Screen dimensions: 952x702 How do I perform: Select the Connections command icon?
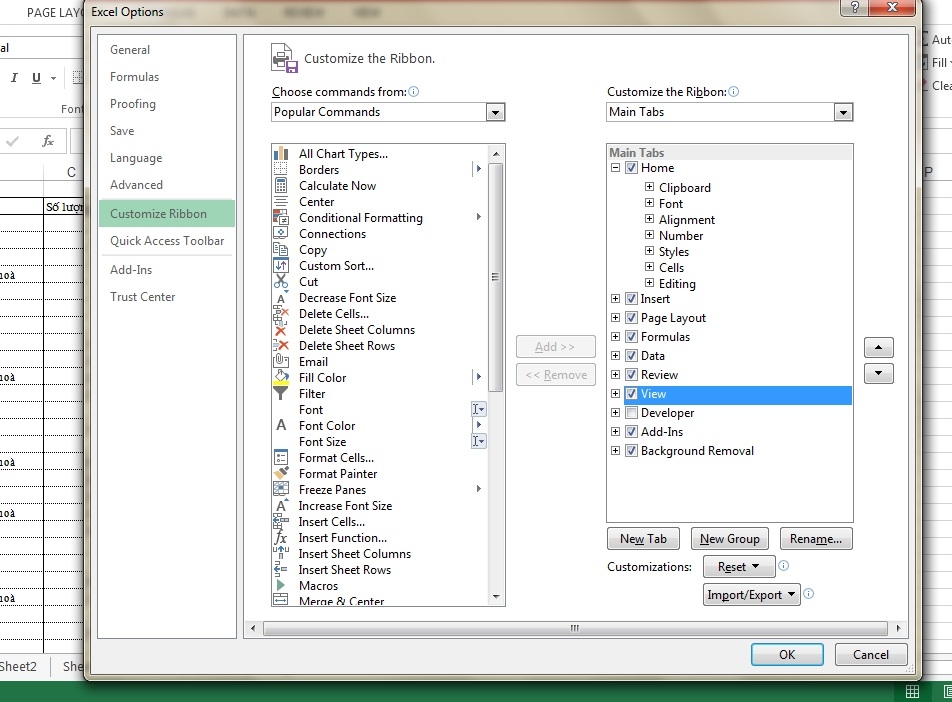point(280,234)
